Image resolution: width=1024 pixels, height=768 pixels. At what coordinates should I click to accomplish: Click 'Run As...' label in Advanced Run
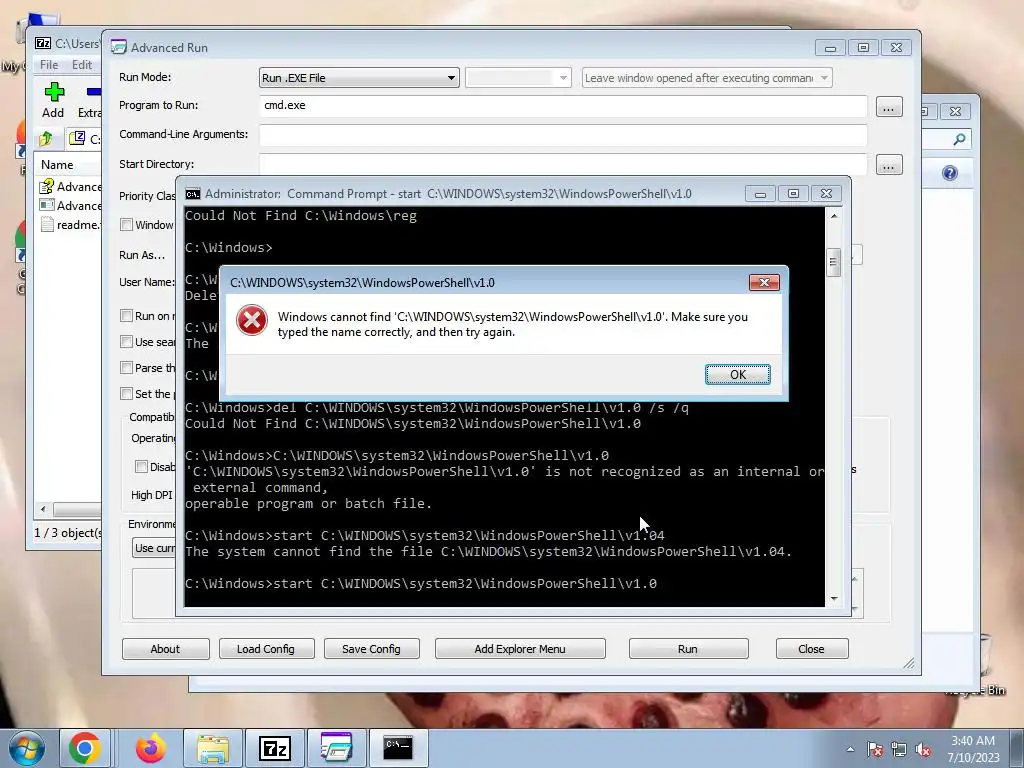tap(142, 255)
